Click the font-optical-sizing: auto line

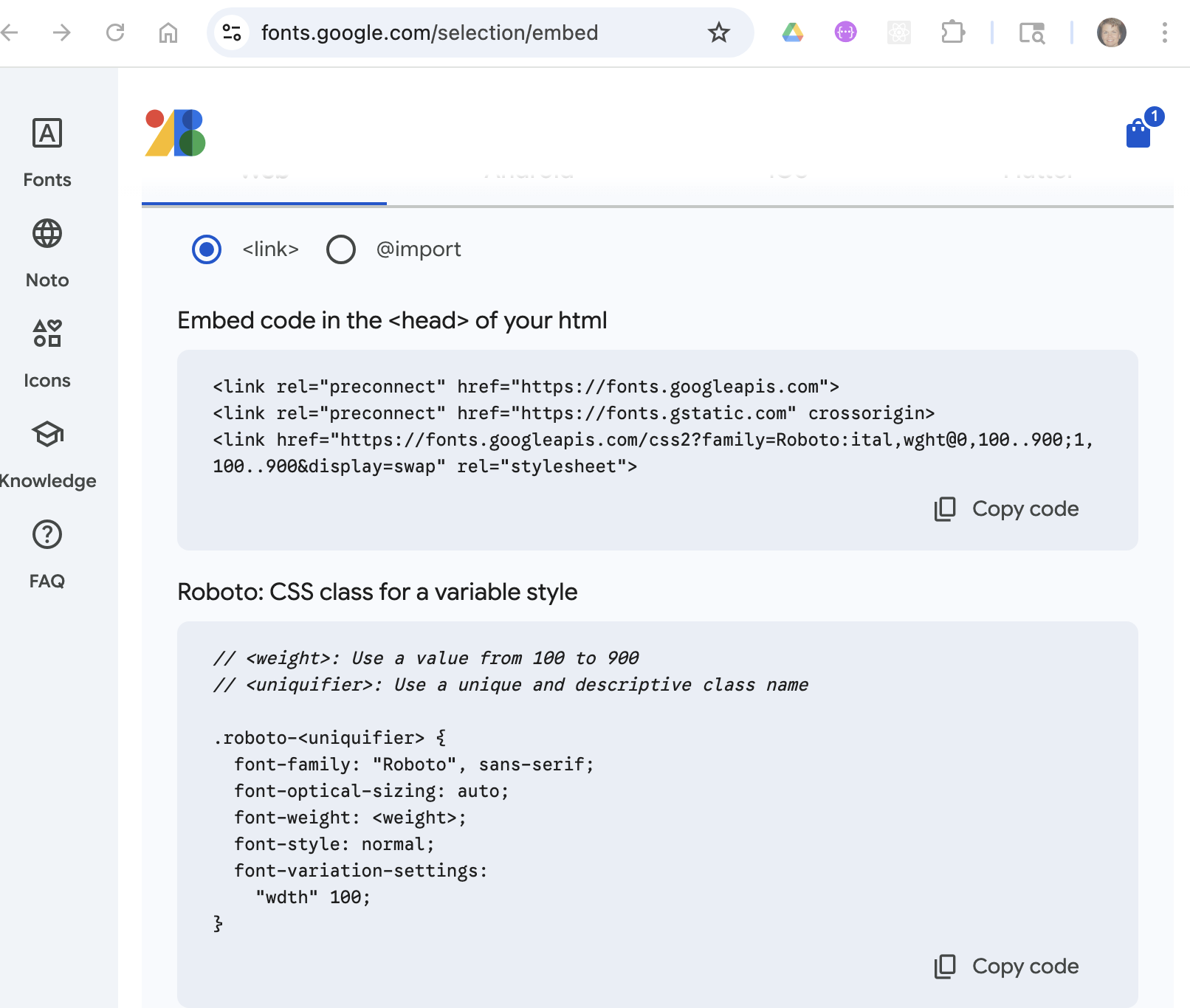(372, 791)
